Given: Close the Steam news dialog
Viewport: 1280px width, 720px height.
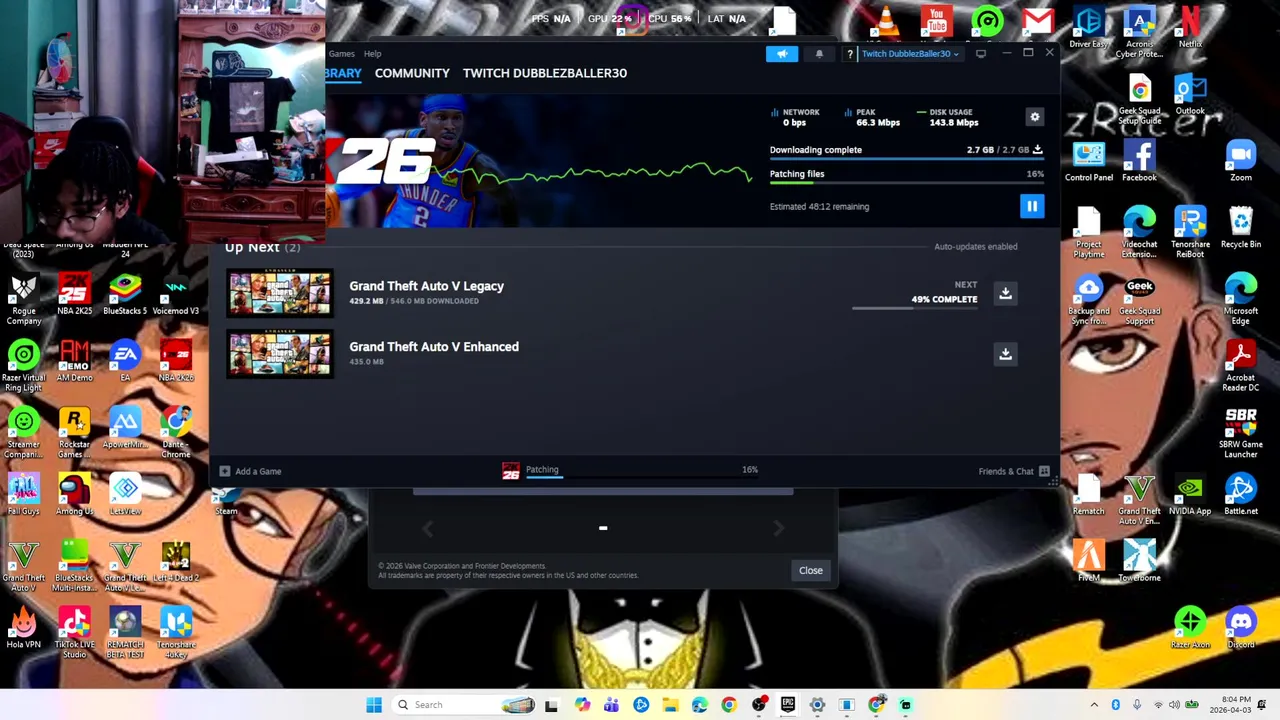Looking at the screenshot, I should point(811,571).
